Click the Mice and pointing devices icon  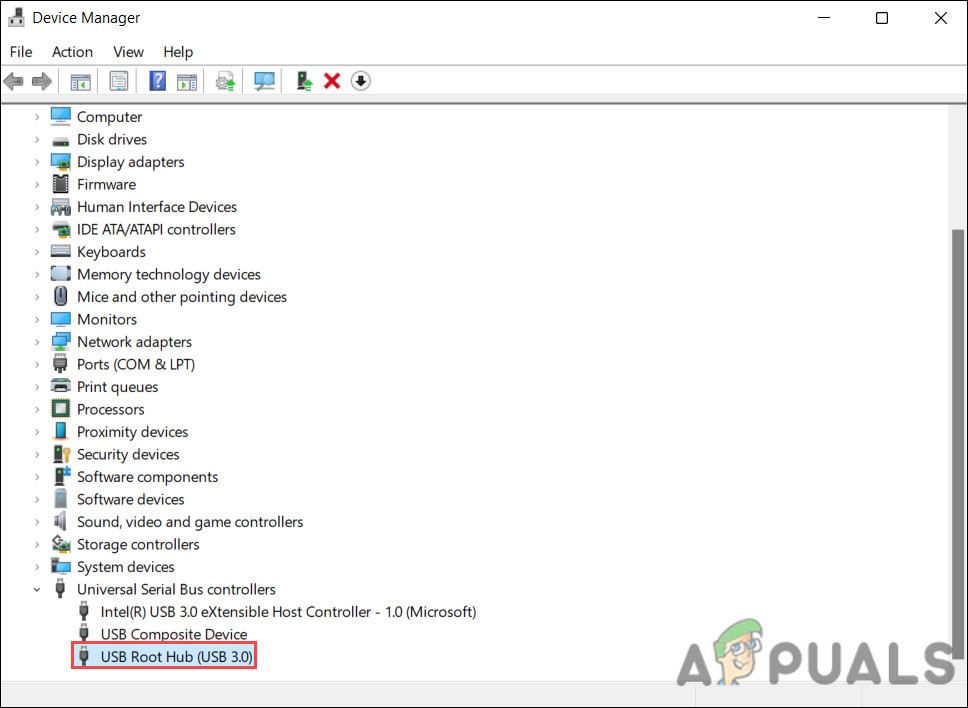(x=60, y=296)
